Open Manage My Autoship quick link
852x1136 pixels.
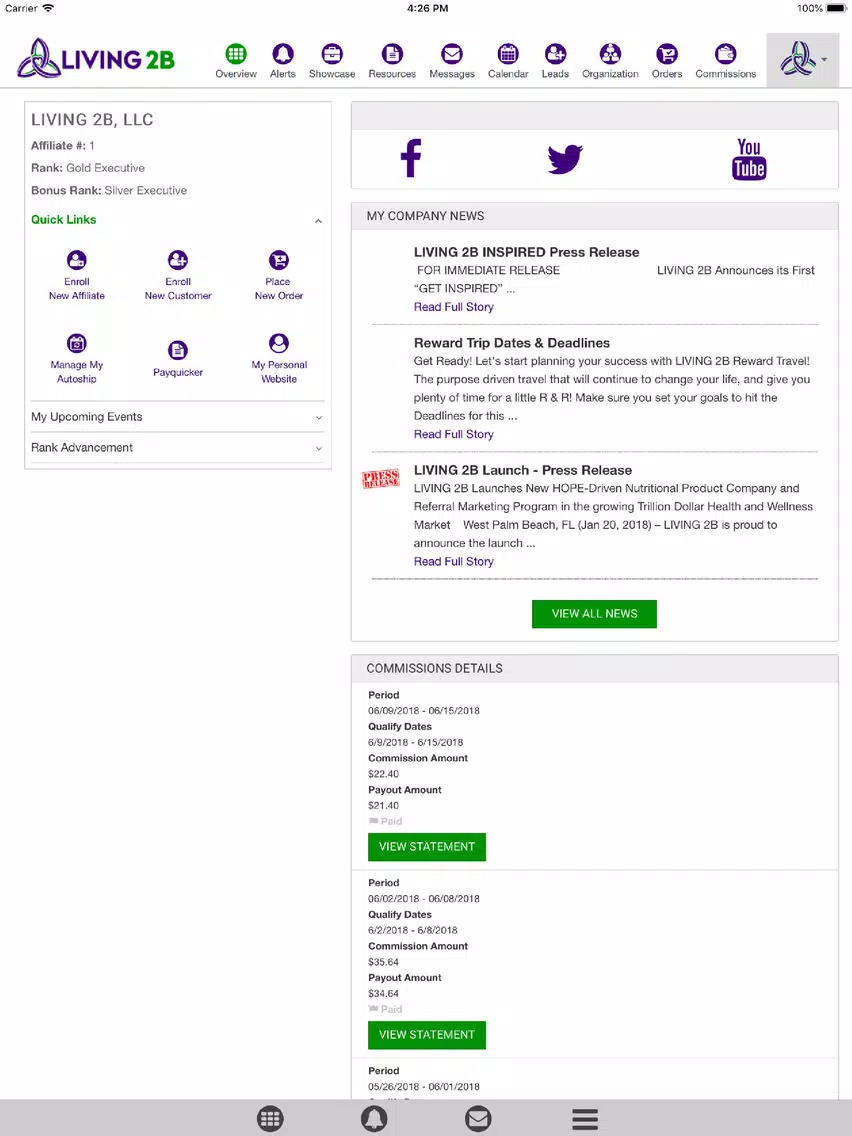click(x=77, y=358)
